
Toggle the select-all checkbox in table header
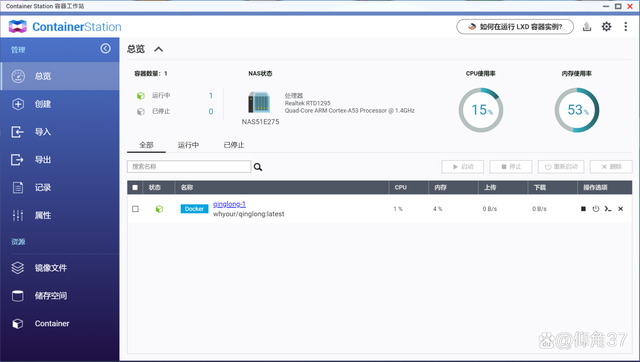point(135,187)
